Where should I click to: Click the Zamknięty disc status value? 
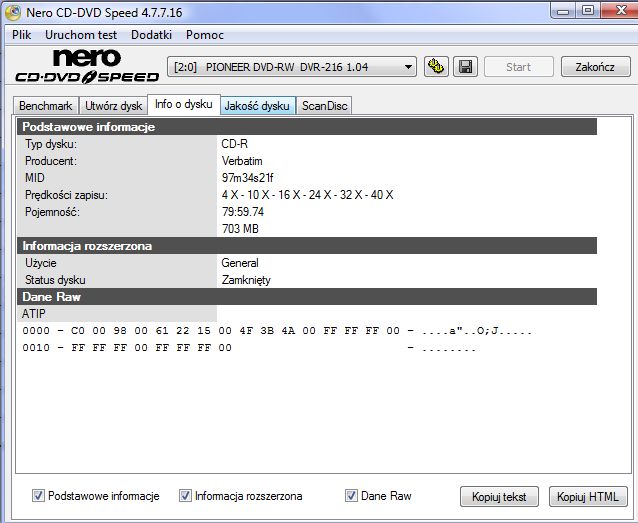pos(246,280)
